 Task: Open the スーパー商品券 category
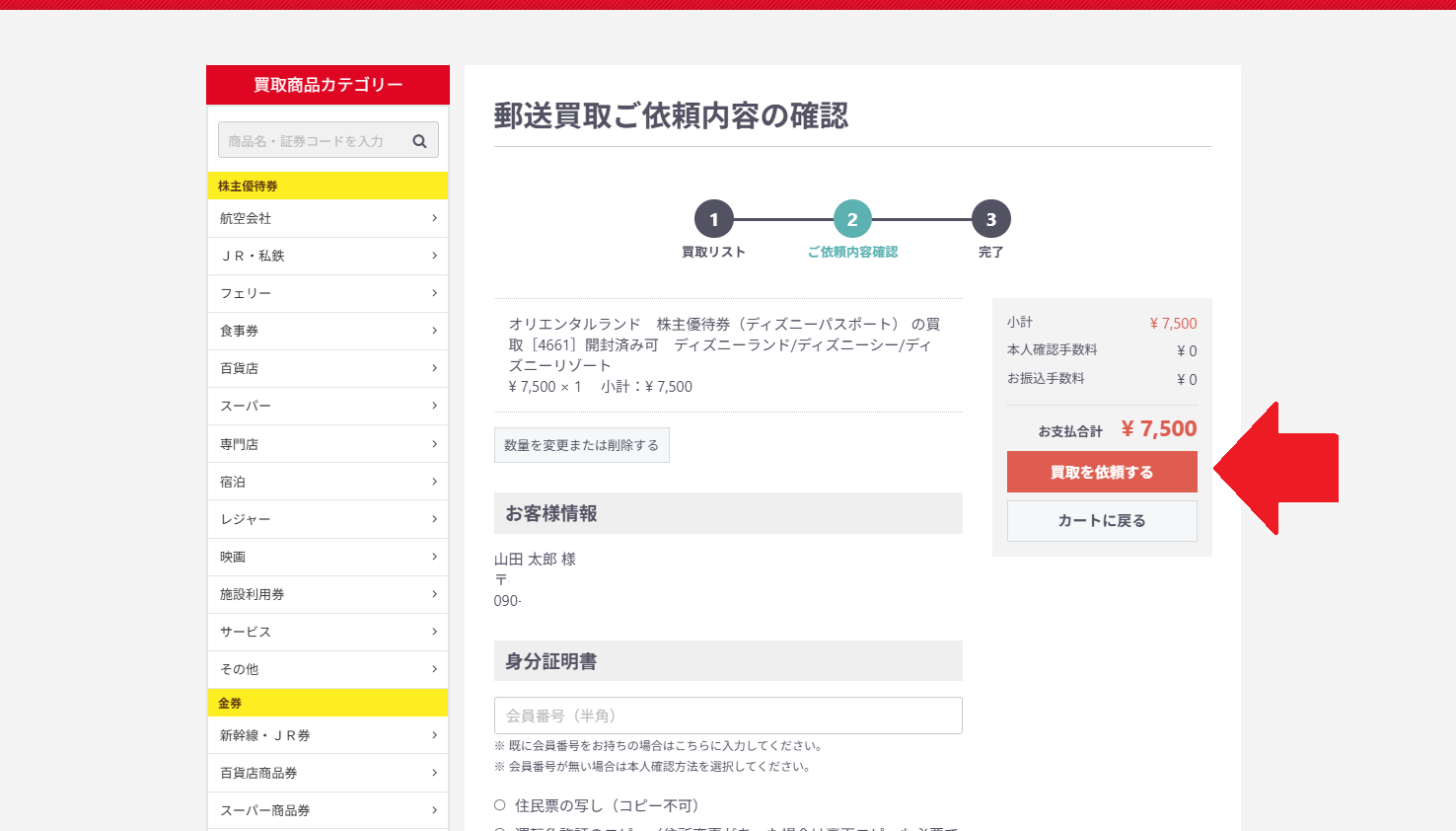point(328,810)
